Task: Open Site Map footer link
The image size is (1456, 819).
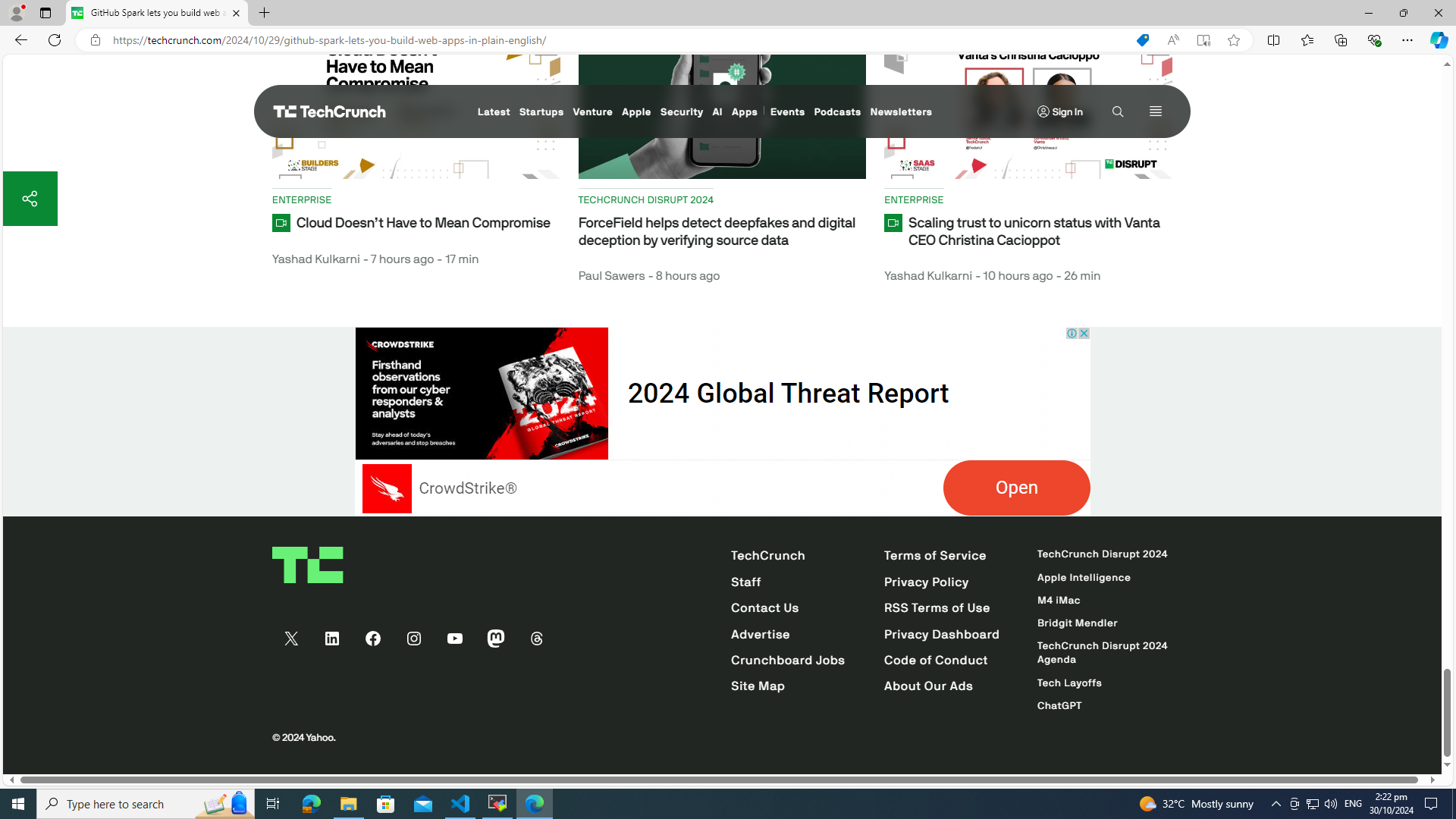Action: 758,686
